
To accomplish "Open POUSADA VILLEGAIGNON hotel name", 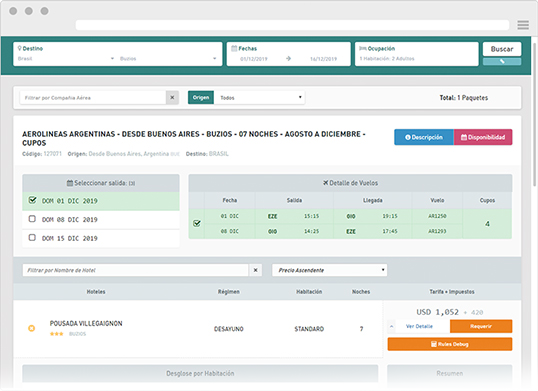I will (86, 323).
